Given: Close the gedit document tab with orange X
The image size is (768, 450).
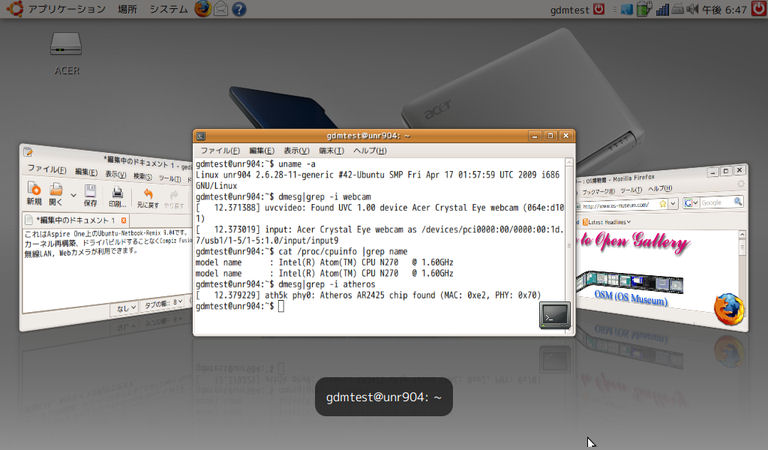Looking at the screenshot, I should pos(123,220).
